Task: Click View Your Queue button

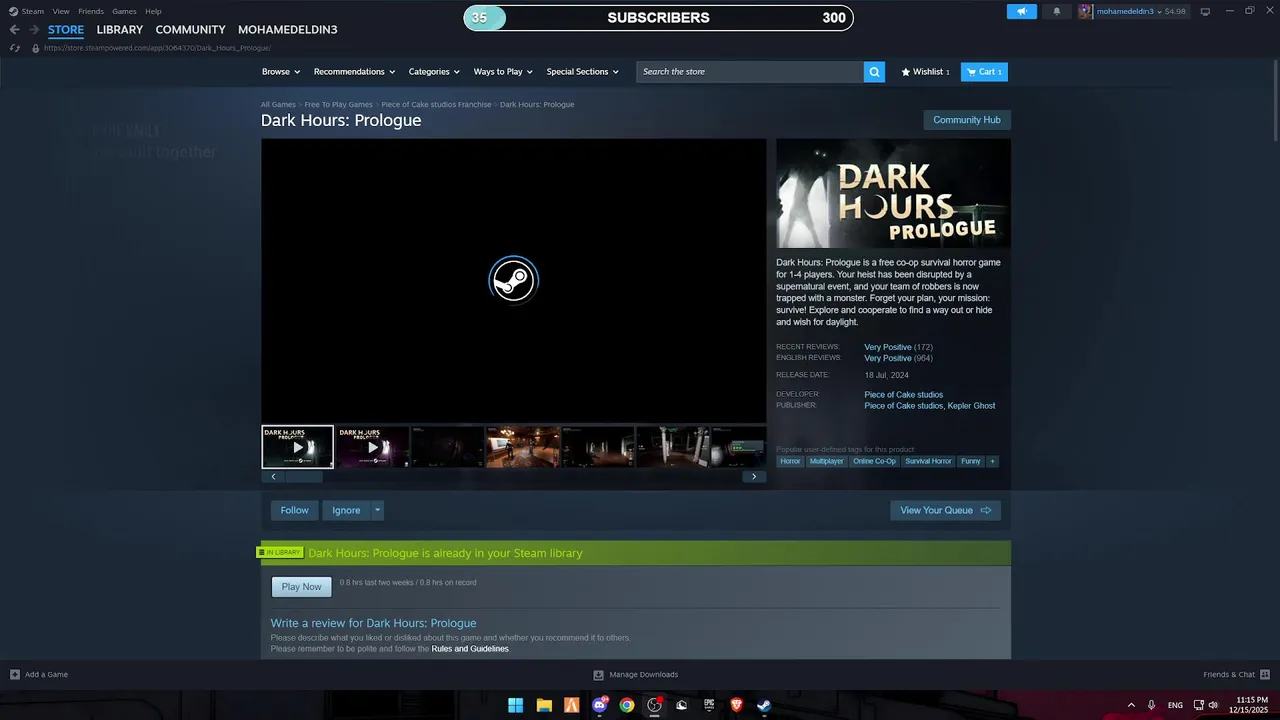Action: [945, 510]
